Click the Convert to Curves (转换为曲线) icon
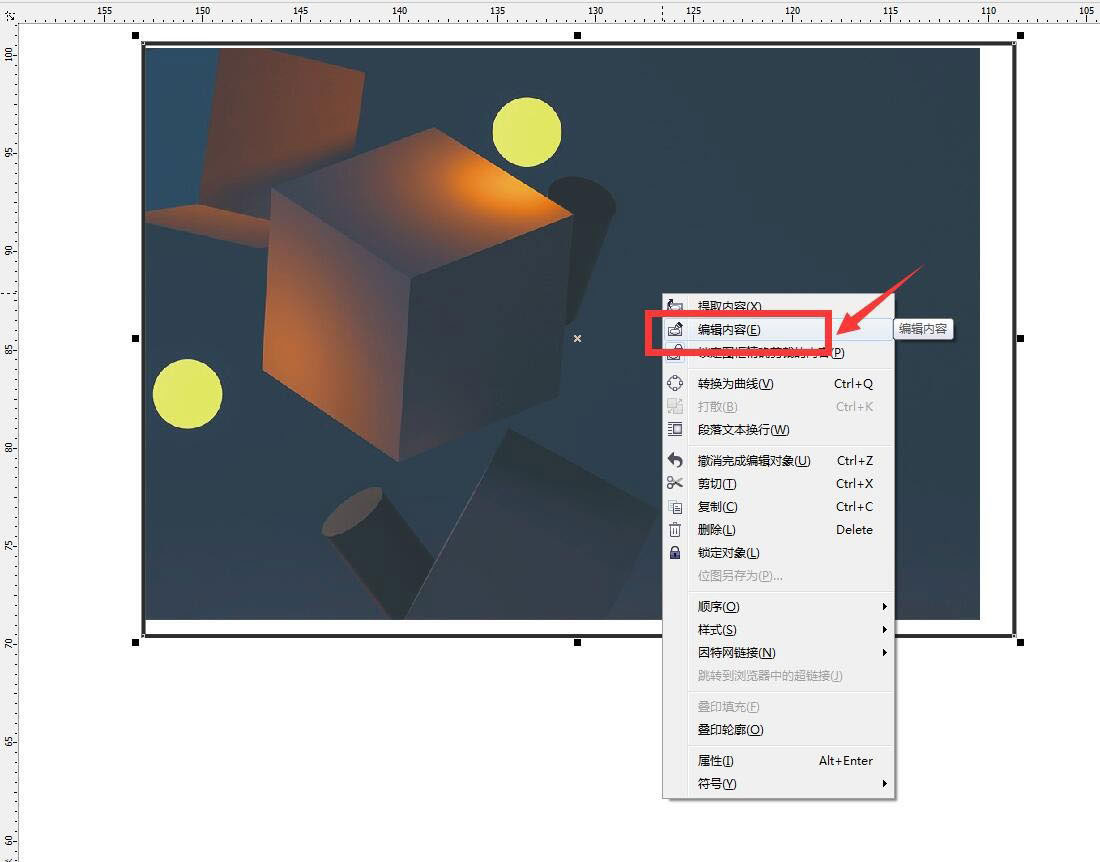 tap(675, 383)
